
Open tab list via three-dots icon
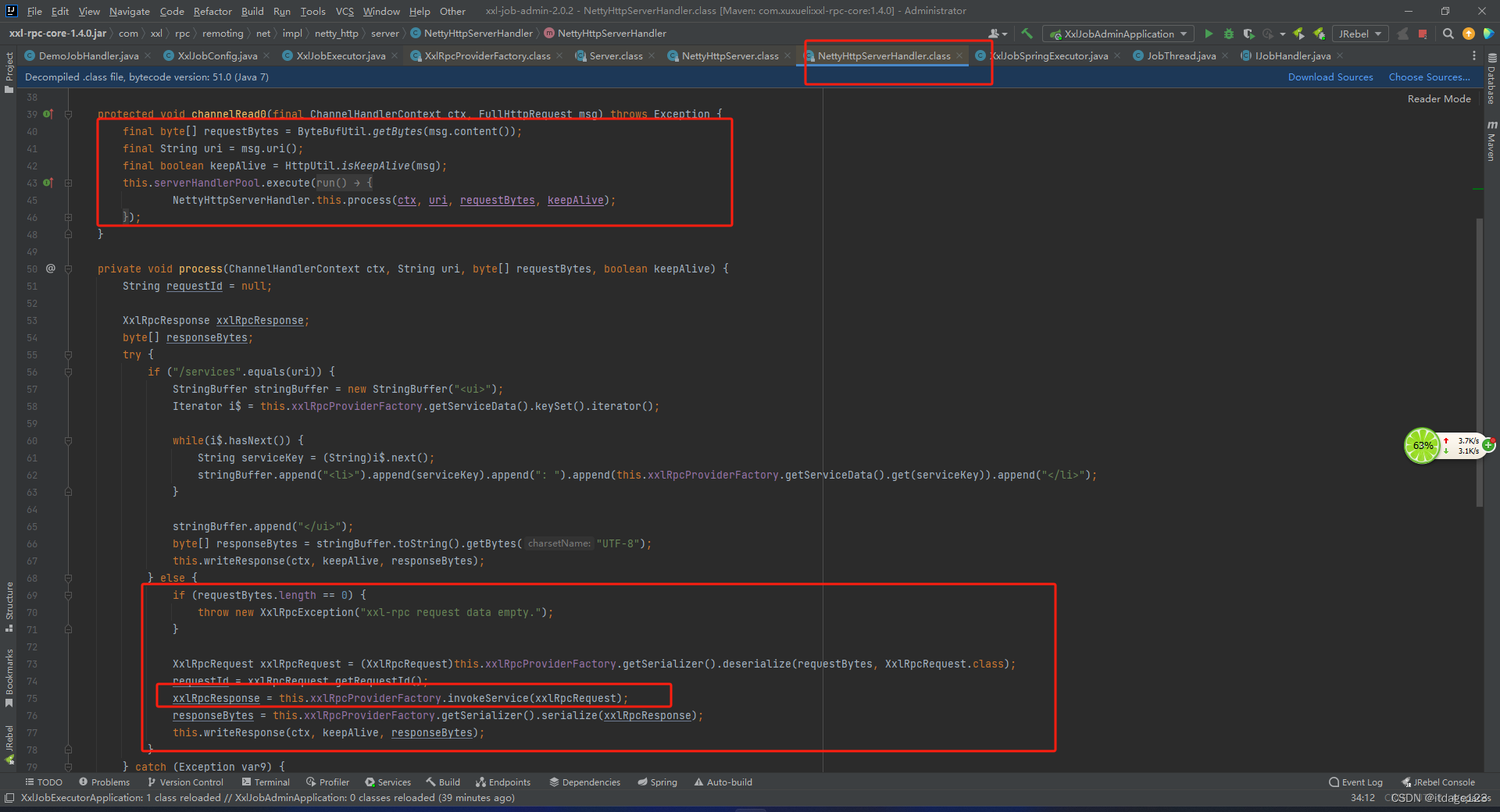tap(1474, 56)
